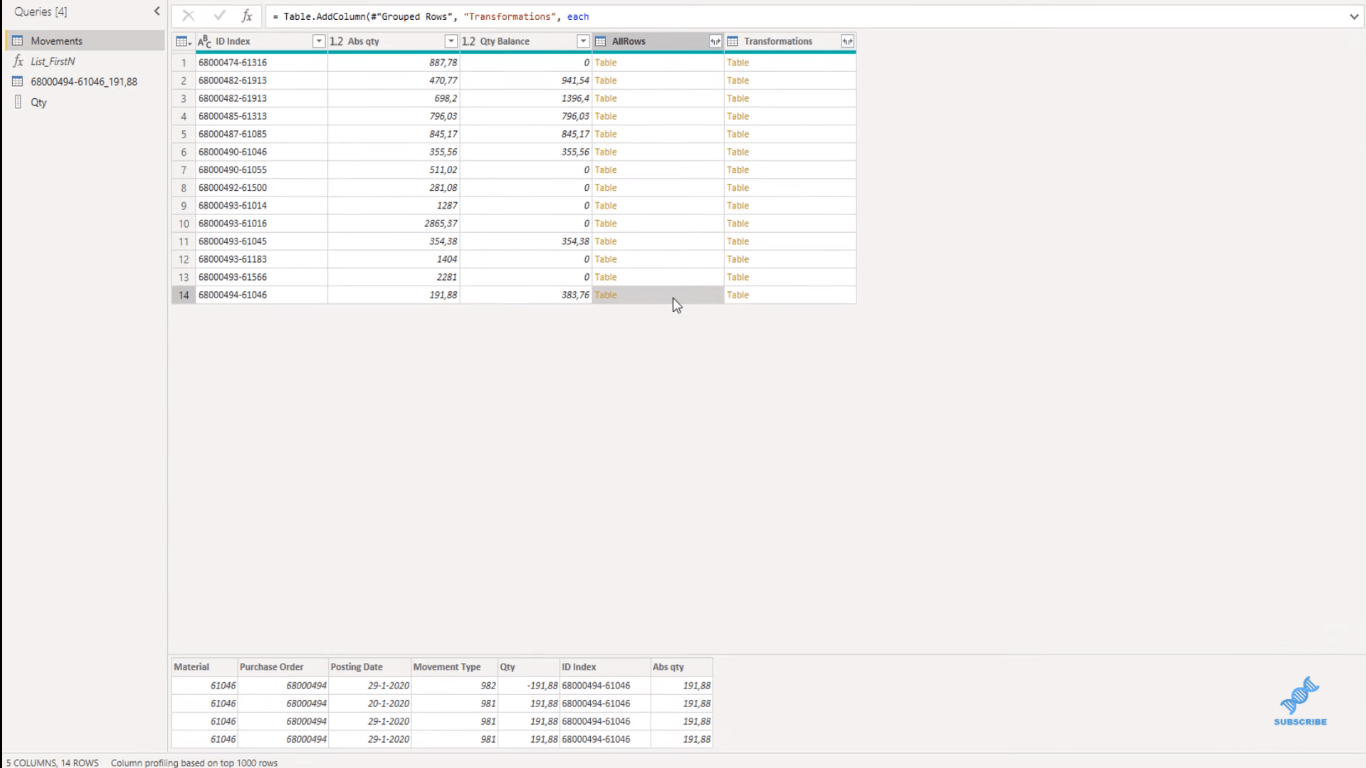Open Transformations Table link for 68000494-61046
The width and height of the screenshot is (1366, 768).
point(738,295)
